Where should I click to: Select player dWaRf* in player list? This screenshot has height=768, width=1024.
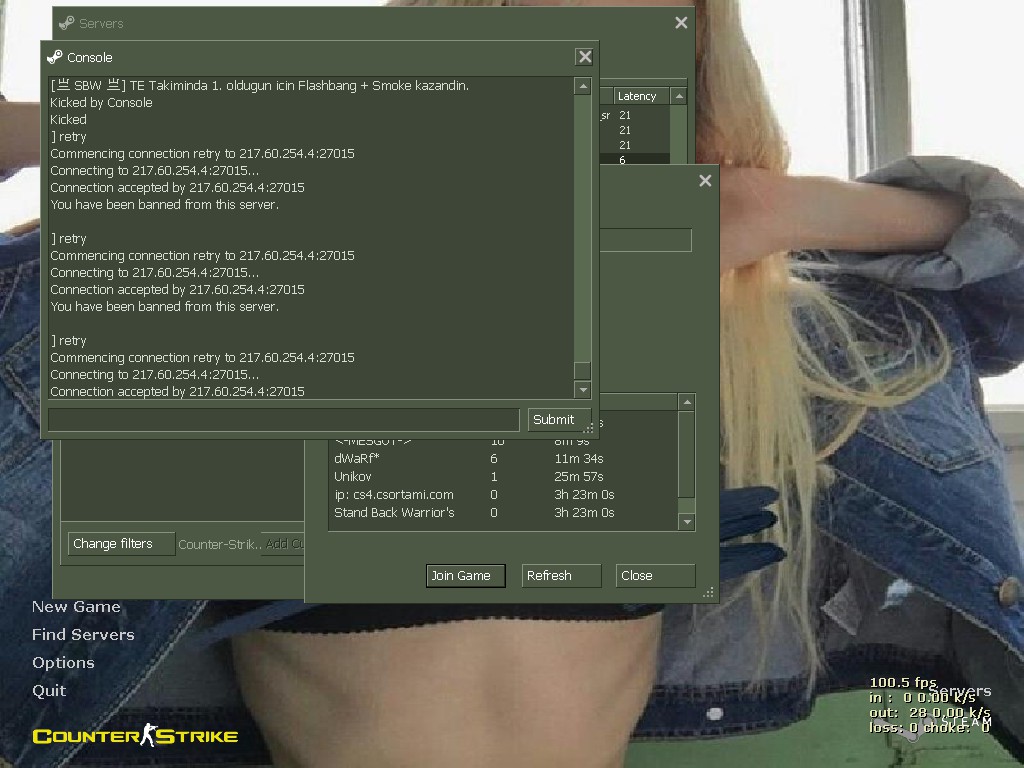[503, 458]
